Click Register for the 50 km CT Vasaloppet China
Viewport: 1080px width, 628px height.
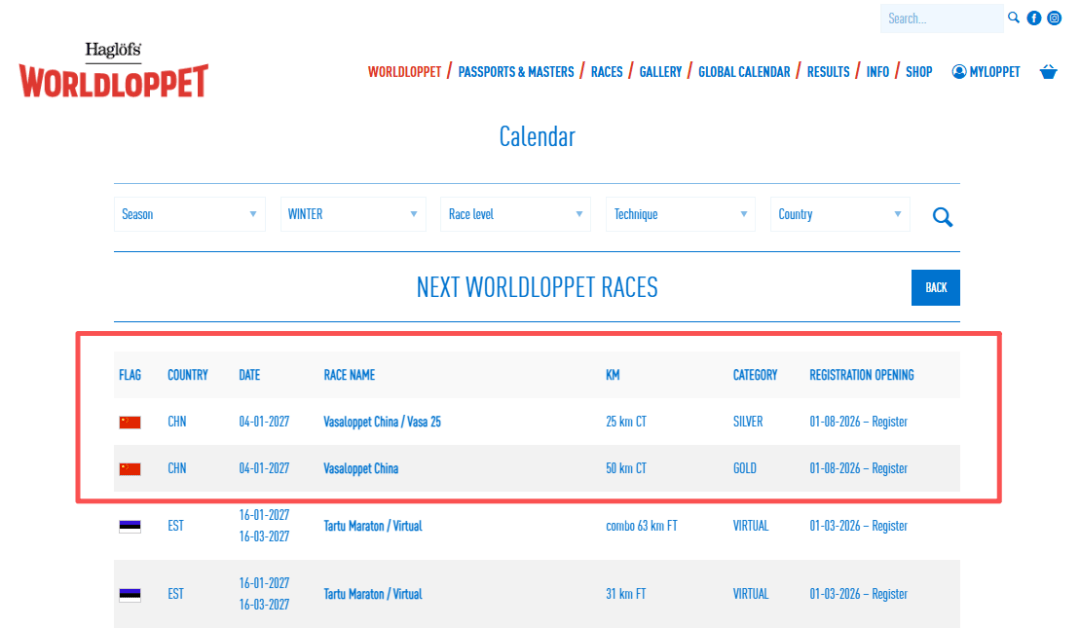point(889,468)
